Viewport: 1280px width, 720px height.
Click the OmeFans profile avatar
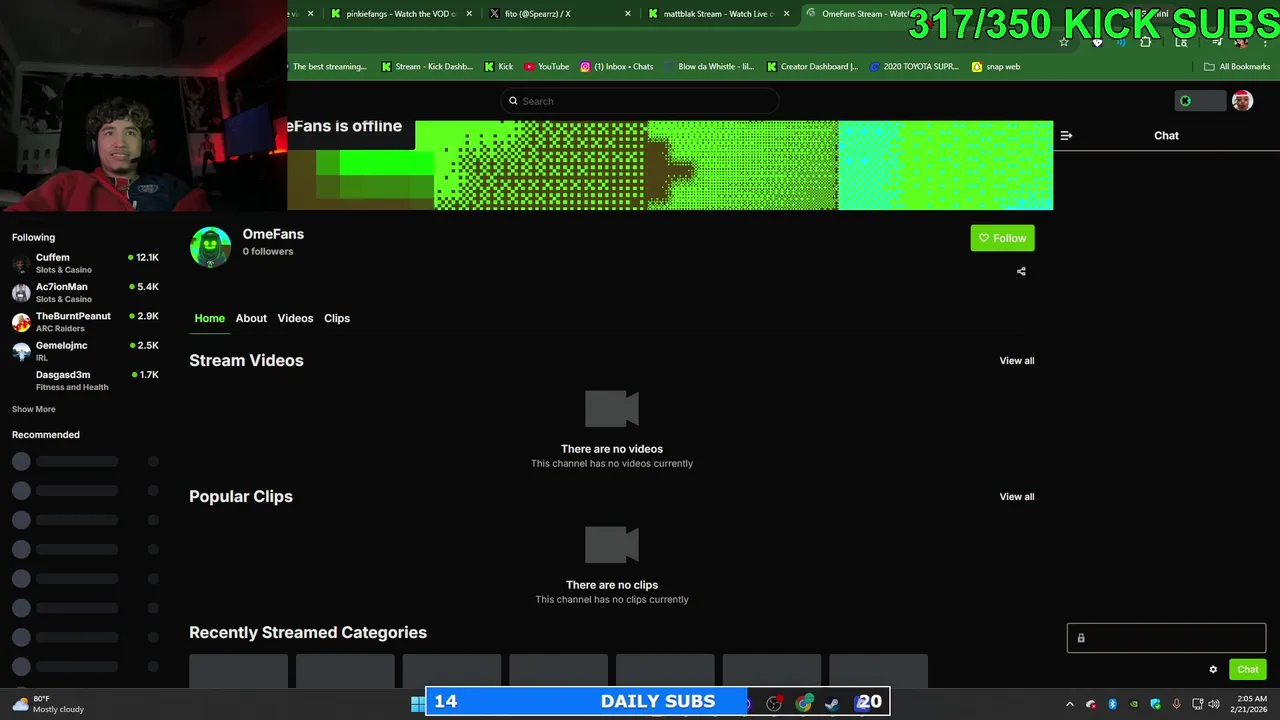[210, 247]
